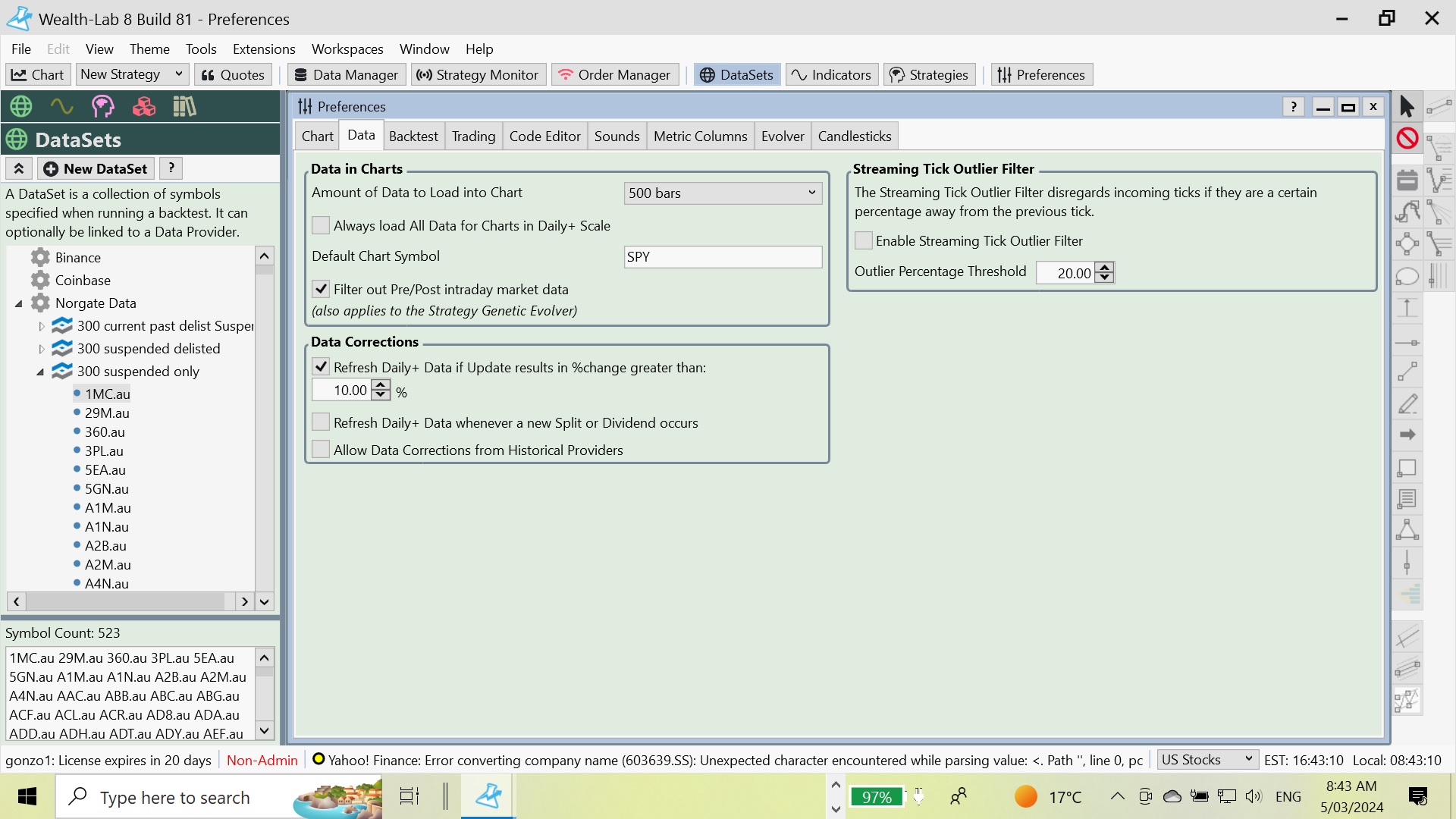Select the vertical line drawing tool

click(1407, 563)
